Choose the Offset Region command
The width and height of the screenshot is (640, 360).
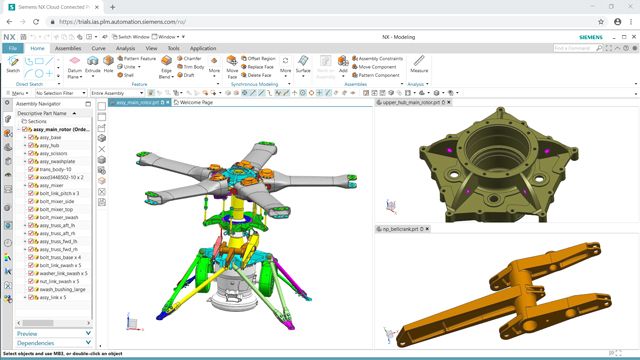(258, 59)
